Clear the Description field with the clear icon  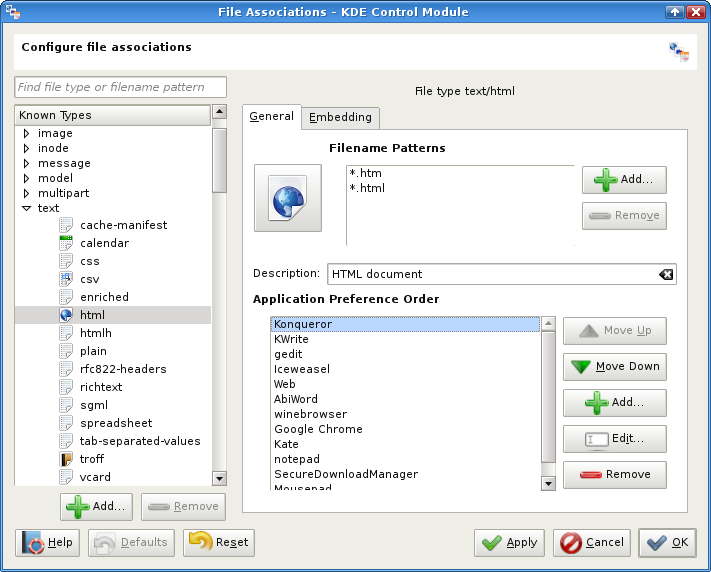[x=666, y=274]
